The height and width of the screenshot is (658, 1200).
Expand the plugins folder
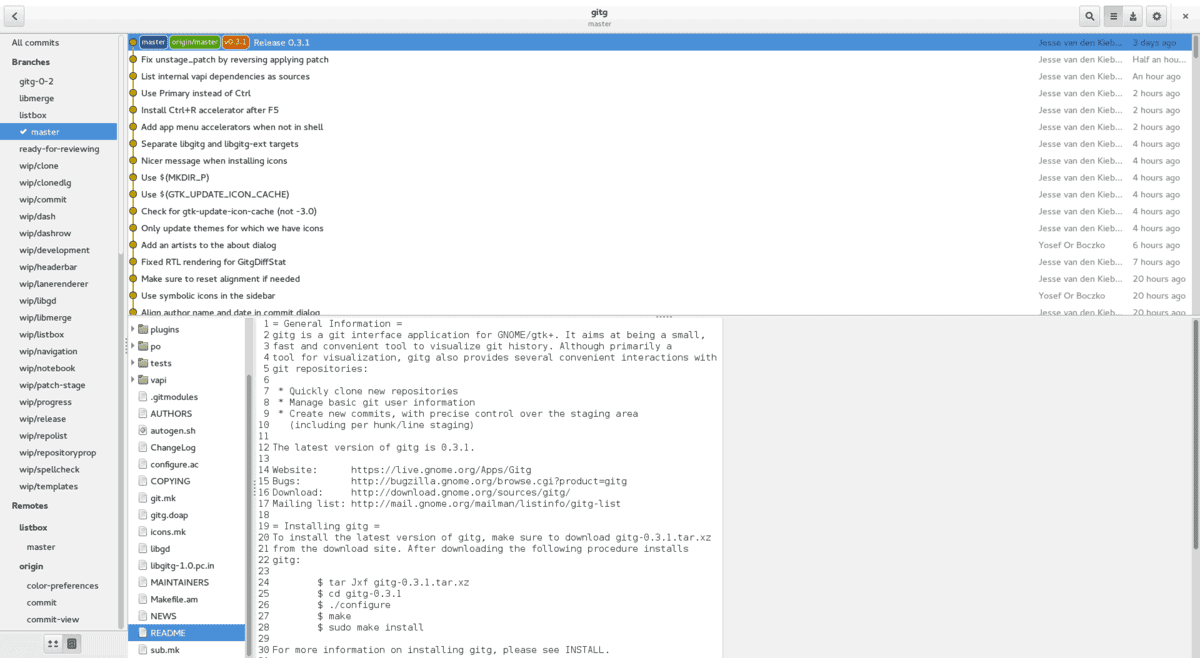133,329
